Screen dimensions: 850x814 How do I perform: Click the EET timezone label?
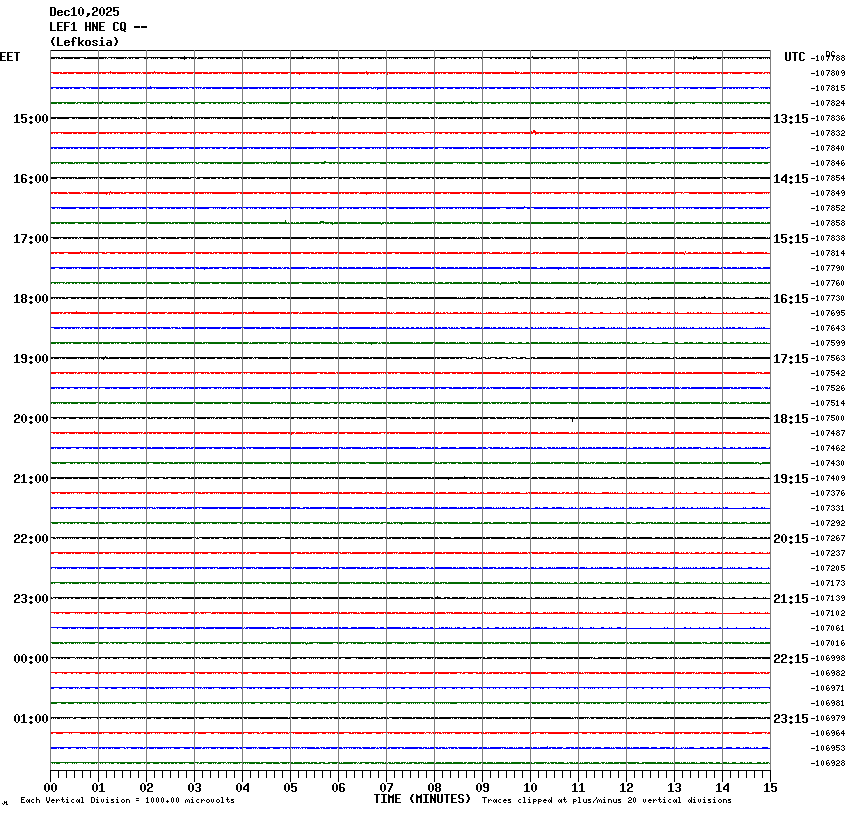pos(10,57)
